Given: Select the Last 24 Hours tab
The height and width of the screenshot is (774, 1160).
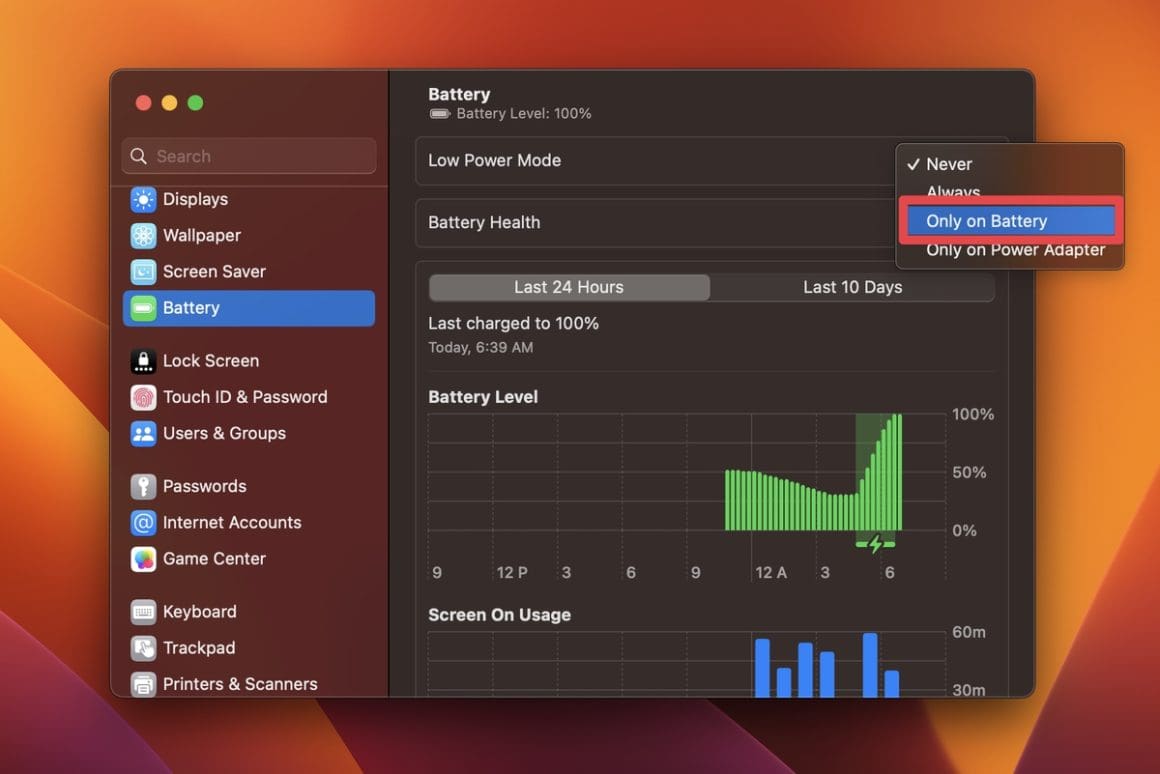Looking at the screenshot, I should tap(568, 286).
